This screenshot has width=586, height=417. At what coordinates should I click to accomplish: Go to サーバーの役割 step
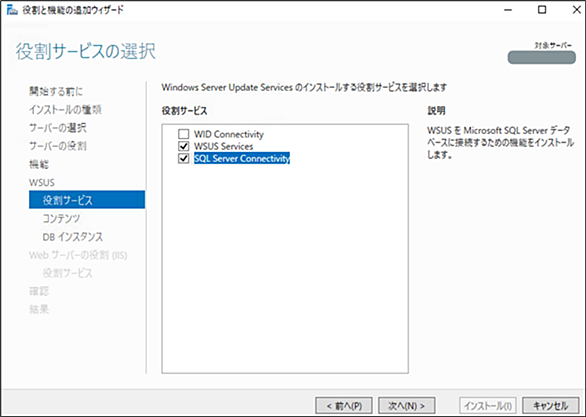click(x=58, y=146)
